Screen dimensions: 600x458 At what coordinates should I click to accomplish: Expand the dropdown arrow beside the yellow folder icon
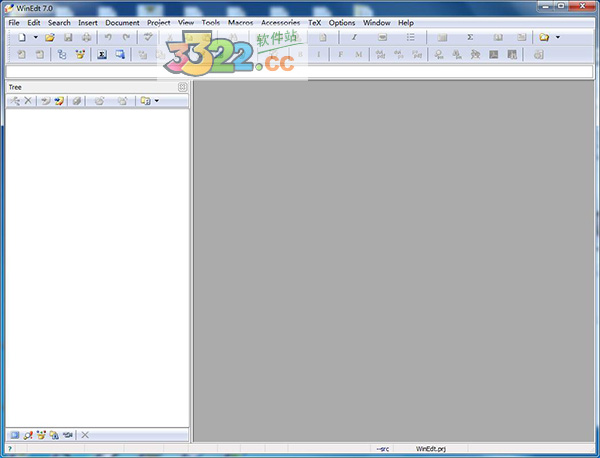(x=558, y=37)
